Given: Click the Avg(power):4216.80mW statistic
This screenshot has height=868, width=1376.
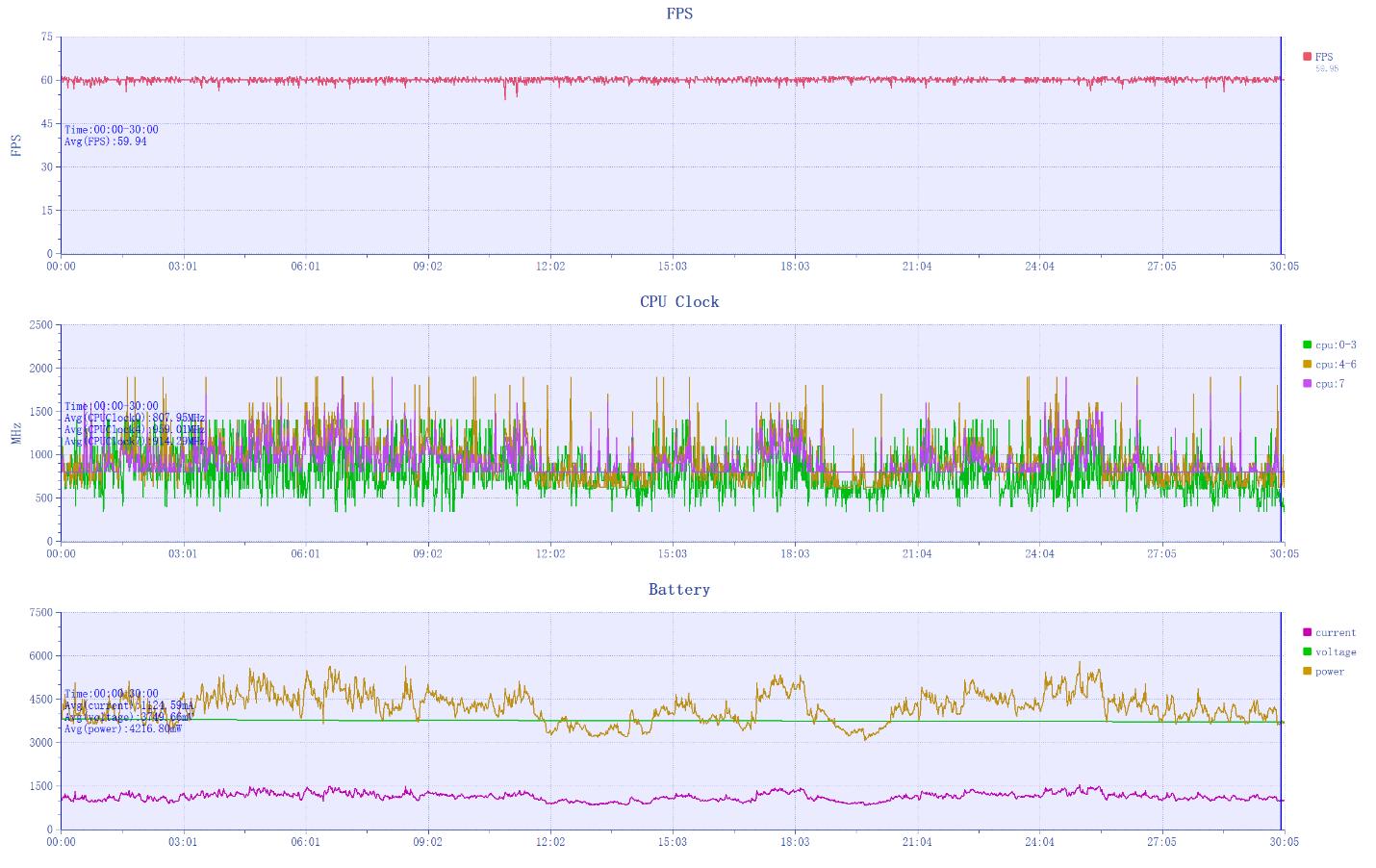Looking at the screenshot, I should (x=123, y=728).
